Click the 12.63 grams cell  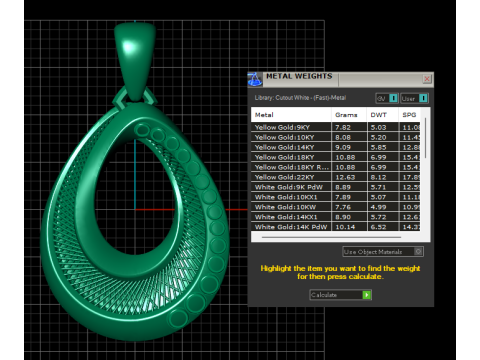click(349, 177)
